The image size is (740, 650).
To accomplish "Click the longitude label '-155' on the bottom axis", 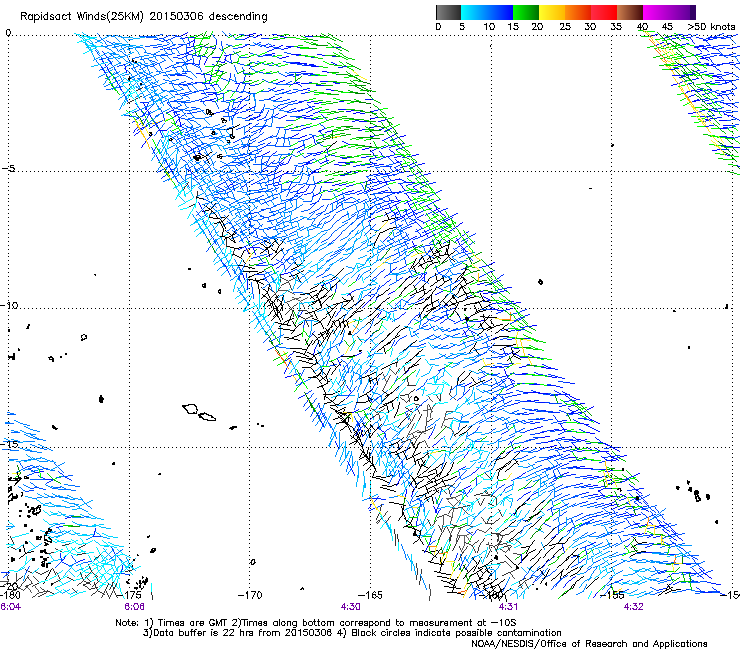I will (x=612, y=595).
